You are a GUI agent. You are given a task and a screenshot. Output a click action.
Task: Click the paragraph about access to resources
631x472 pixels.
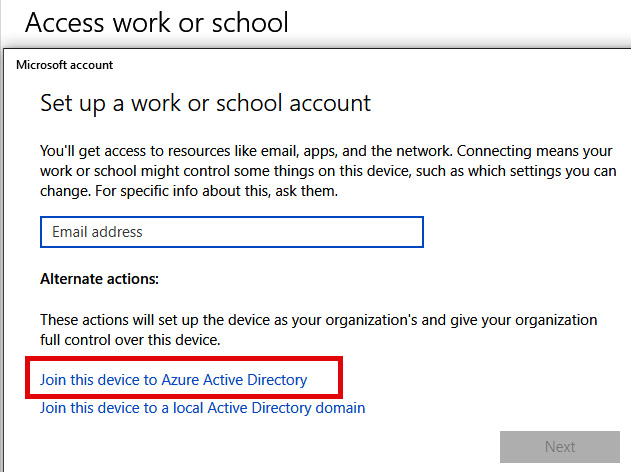click(328, 171)
